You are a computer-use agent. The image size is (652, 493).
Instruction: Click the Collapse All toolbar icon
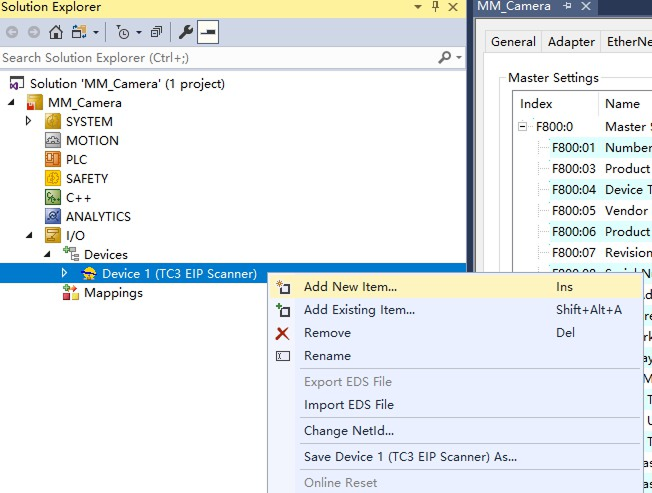coord(155,32)
